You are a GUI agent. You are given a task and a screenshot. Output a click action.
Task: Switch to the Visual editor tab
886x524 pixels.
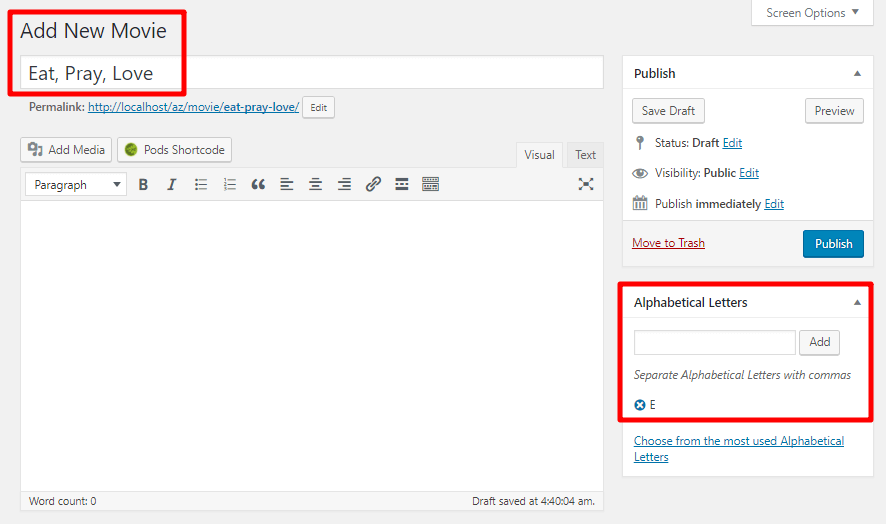[x=539, y=155]
